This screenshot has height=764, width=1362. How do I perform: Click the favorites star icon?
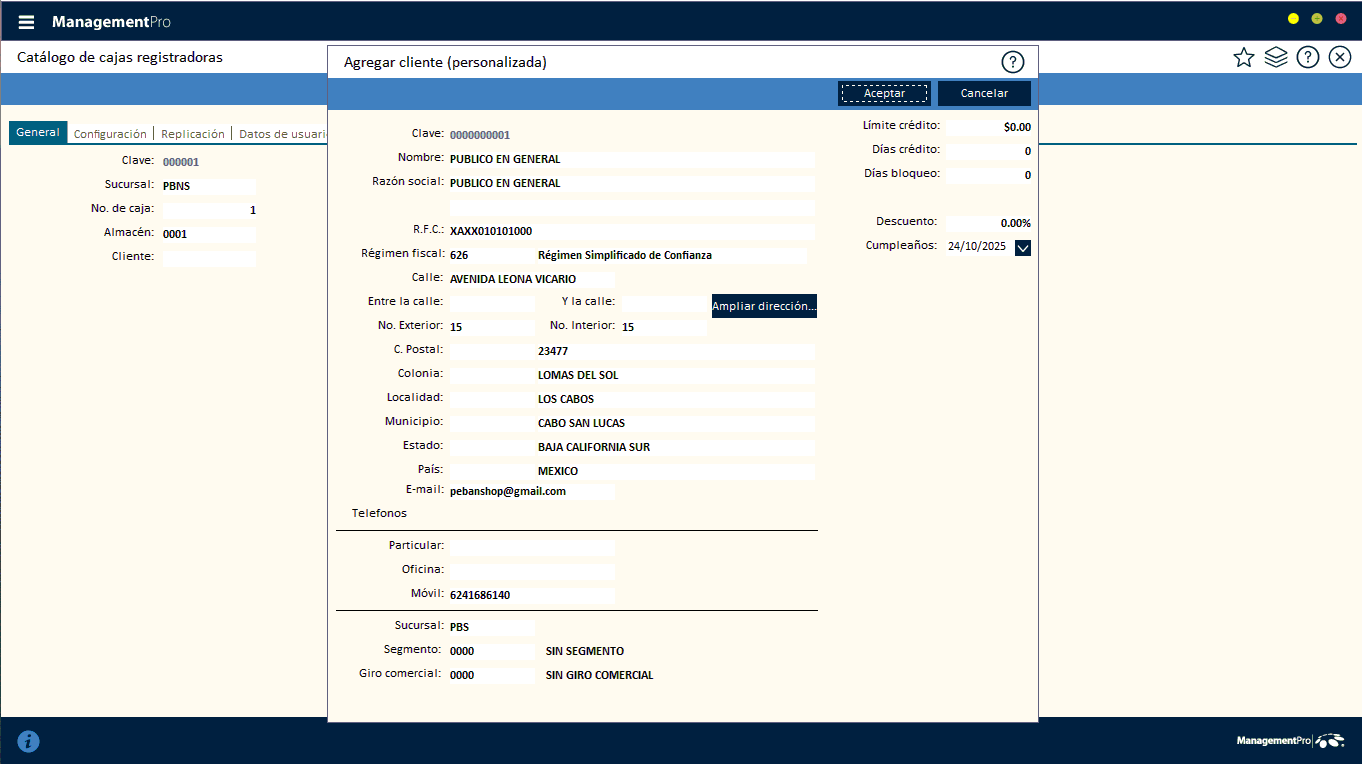point(1243,57)
